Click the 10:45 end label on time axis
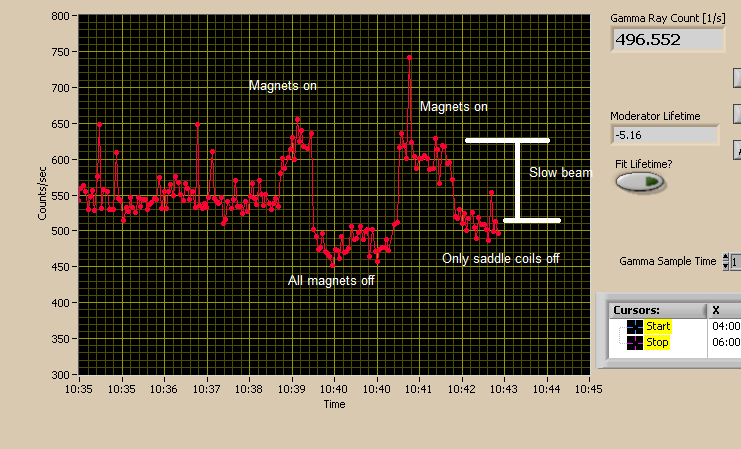The width and height of the screenshot is (741, 449). 588,389
